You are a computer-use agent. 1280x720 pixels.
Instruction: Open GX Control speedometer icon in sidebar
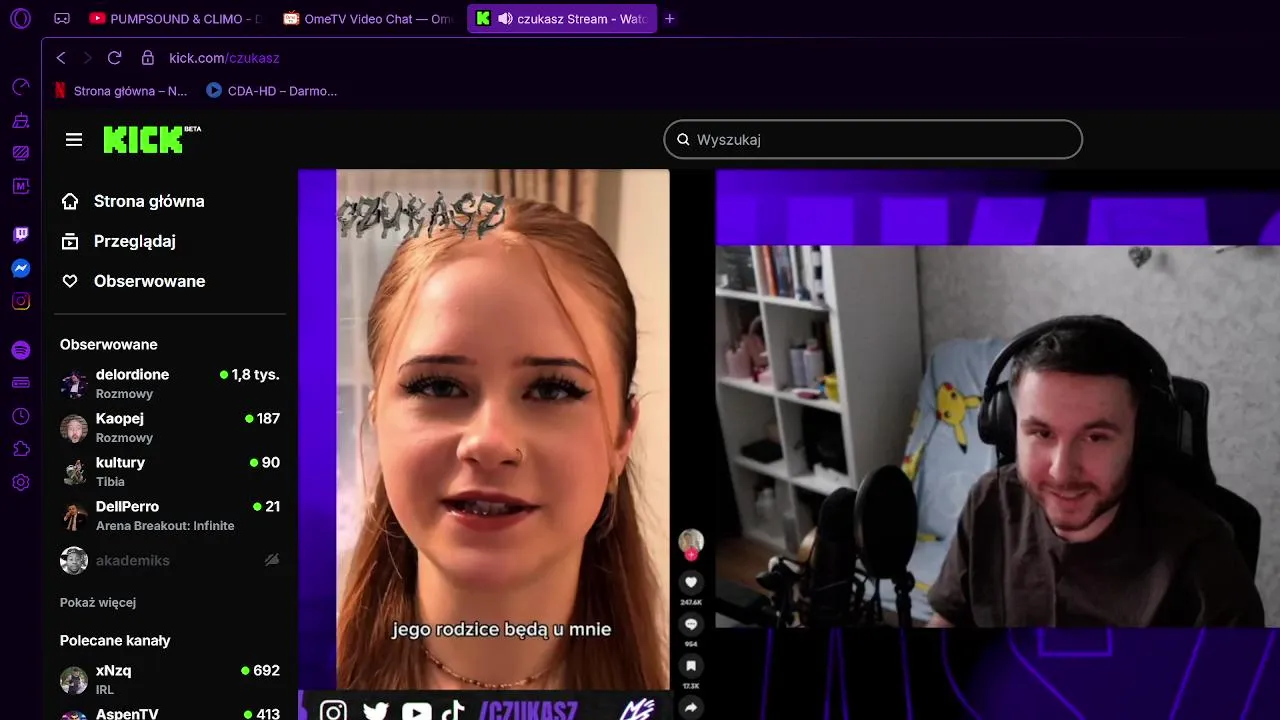21,87
